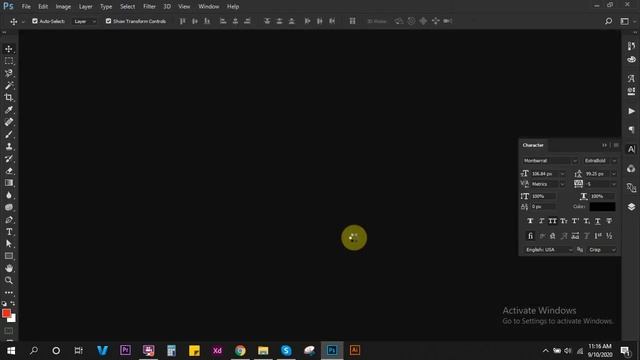
Task: Select the Healing Brush tool
Action: click(9, 122)
